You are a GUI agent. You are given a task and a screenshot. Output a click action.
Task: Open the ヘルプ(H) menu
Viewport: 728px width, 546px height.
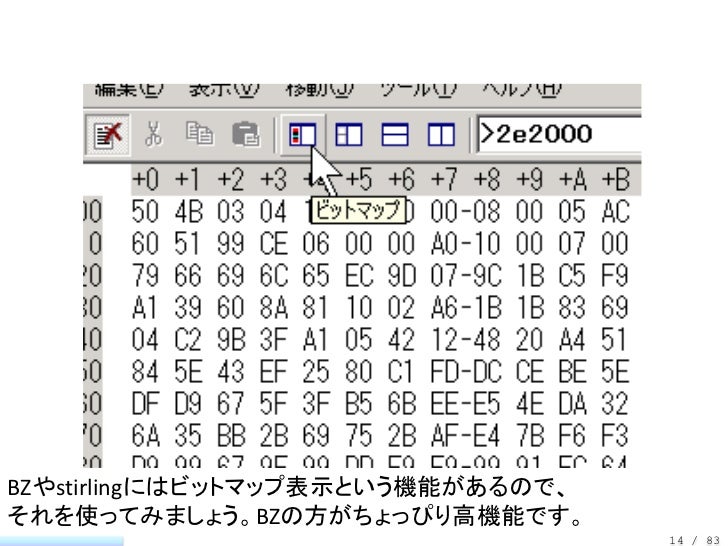pos(521,89)
